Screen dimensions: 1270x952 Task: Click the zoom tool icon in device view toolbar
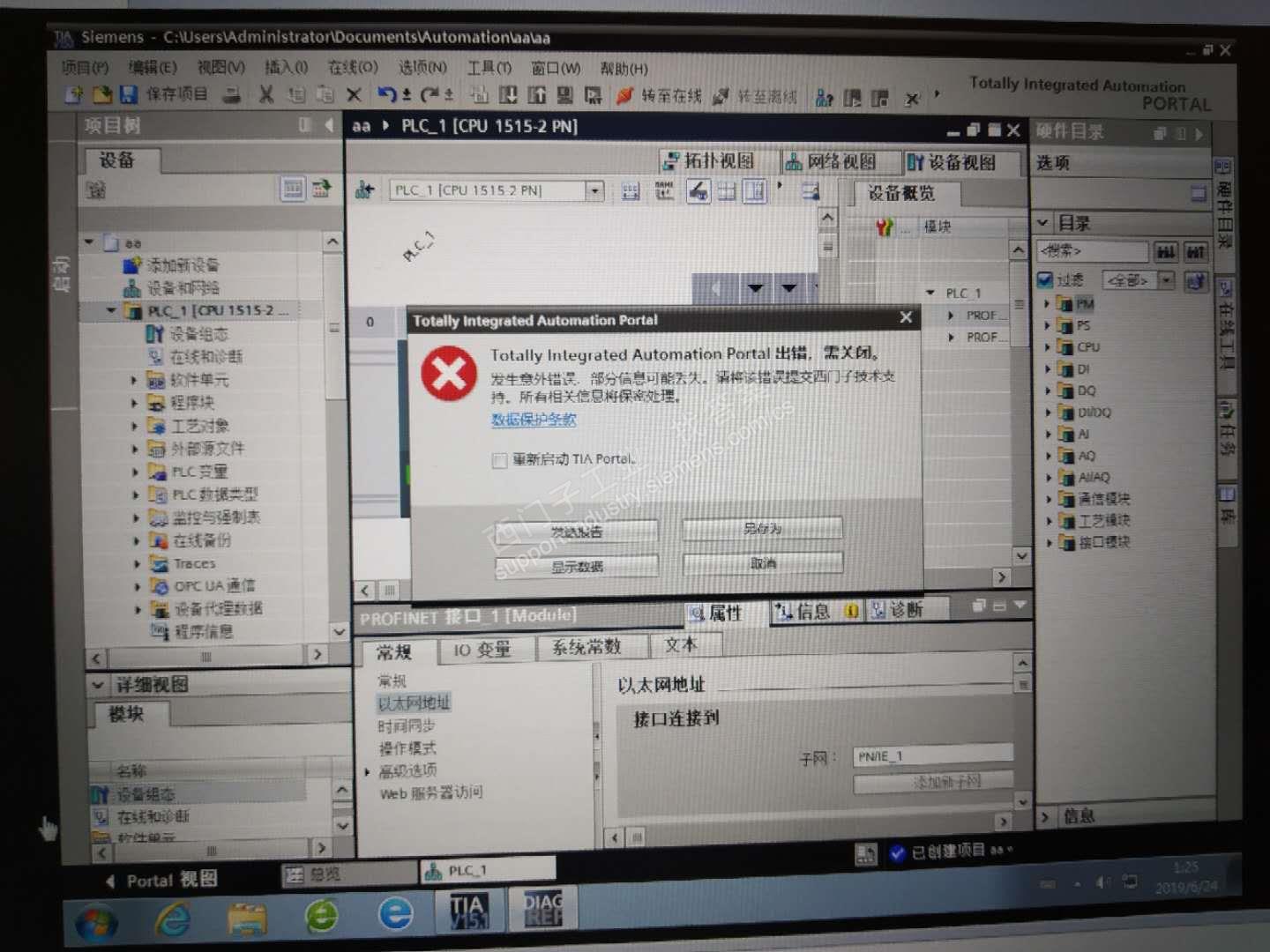click(x=698, y=190)
